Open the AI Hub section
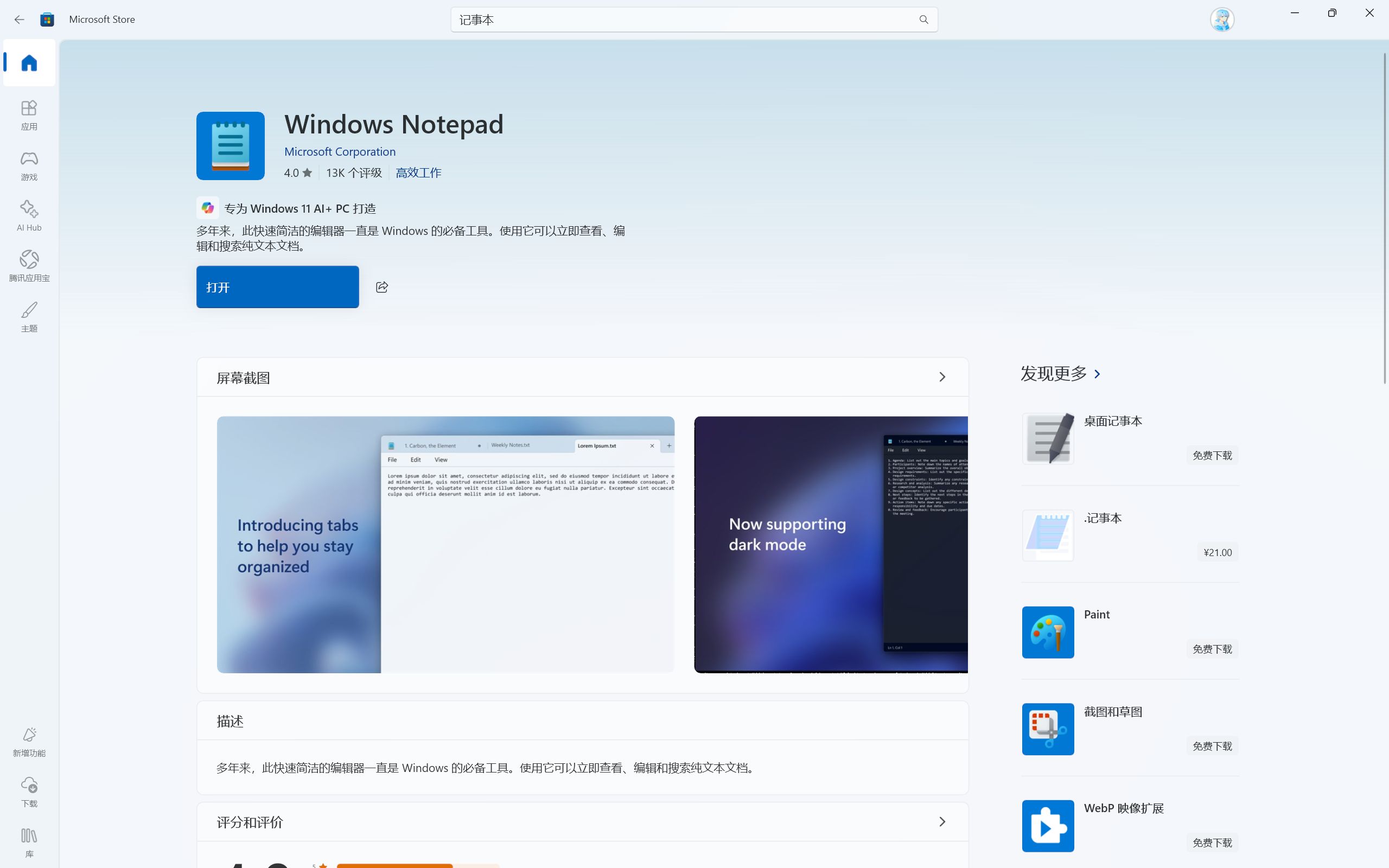Image resolution: width=1389 pixels, height=868 pixels. tap(29, 216)
